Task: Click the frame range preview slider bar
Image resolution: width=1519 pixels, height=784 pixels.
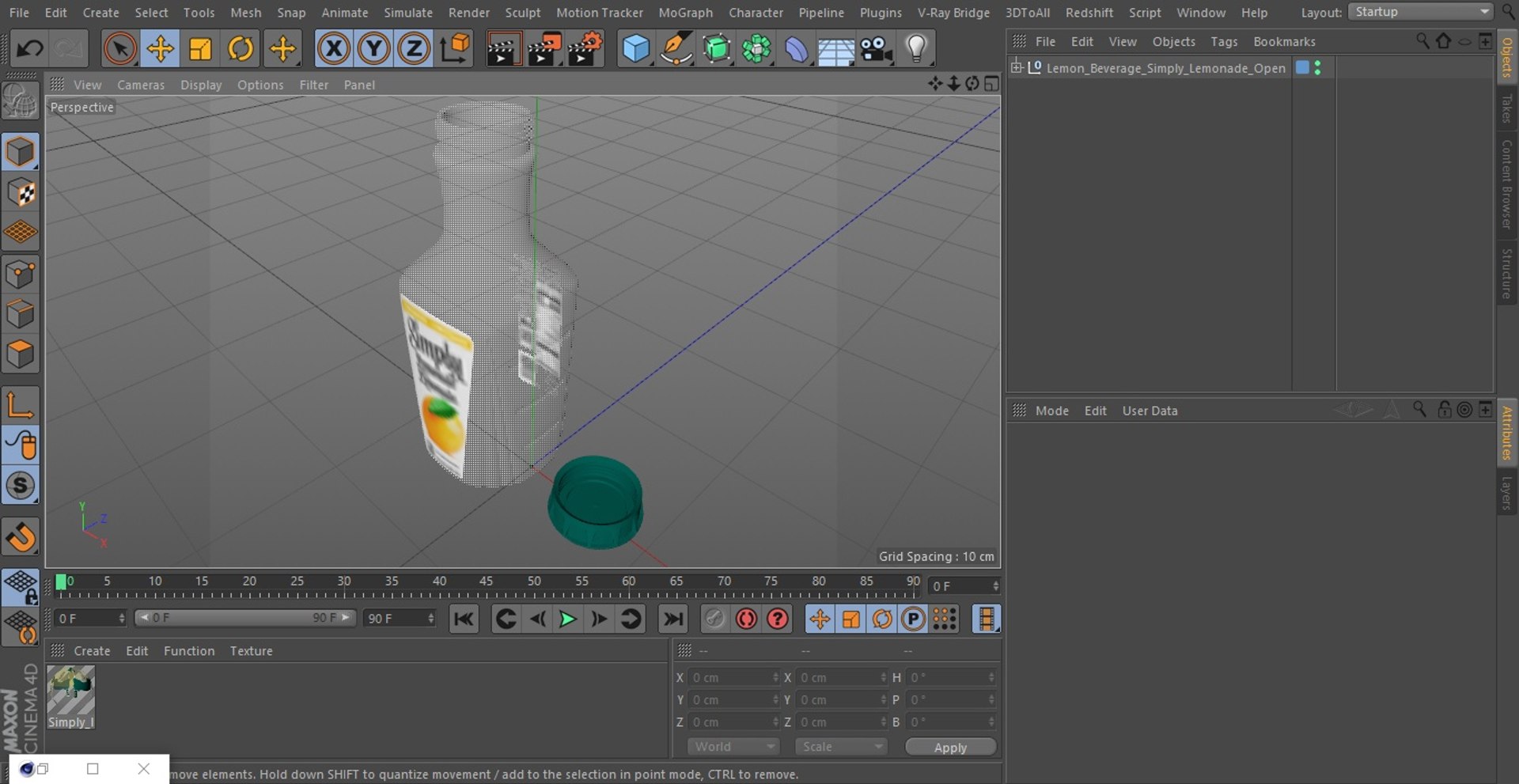Action: (245, 618)
